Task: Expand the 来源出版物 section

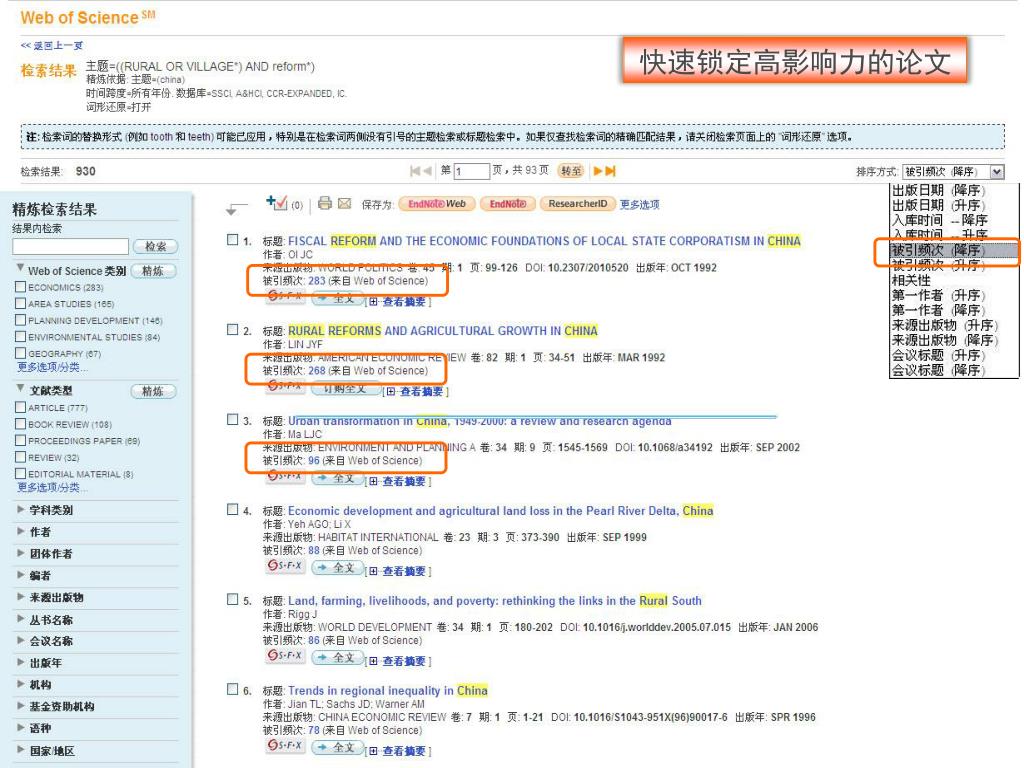Action: click(21, 596)
